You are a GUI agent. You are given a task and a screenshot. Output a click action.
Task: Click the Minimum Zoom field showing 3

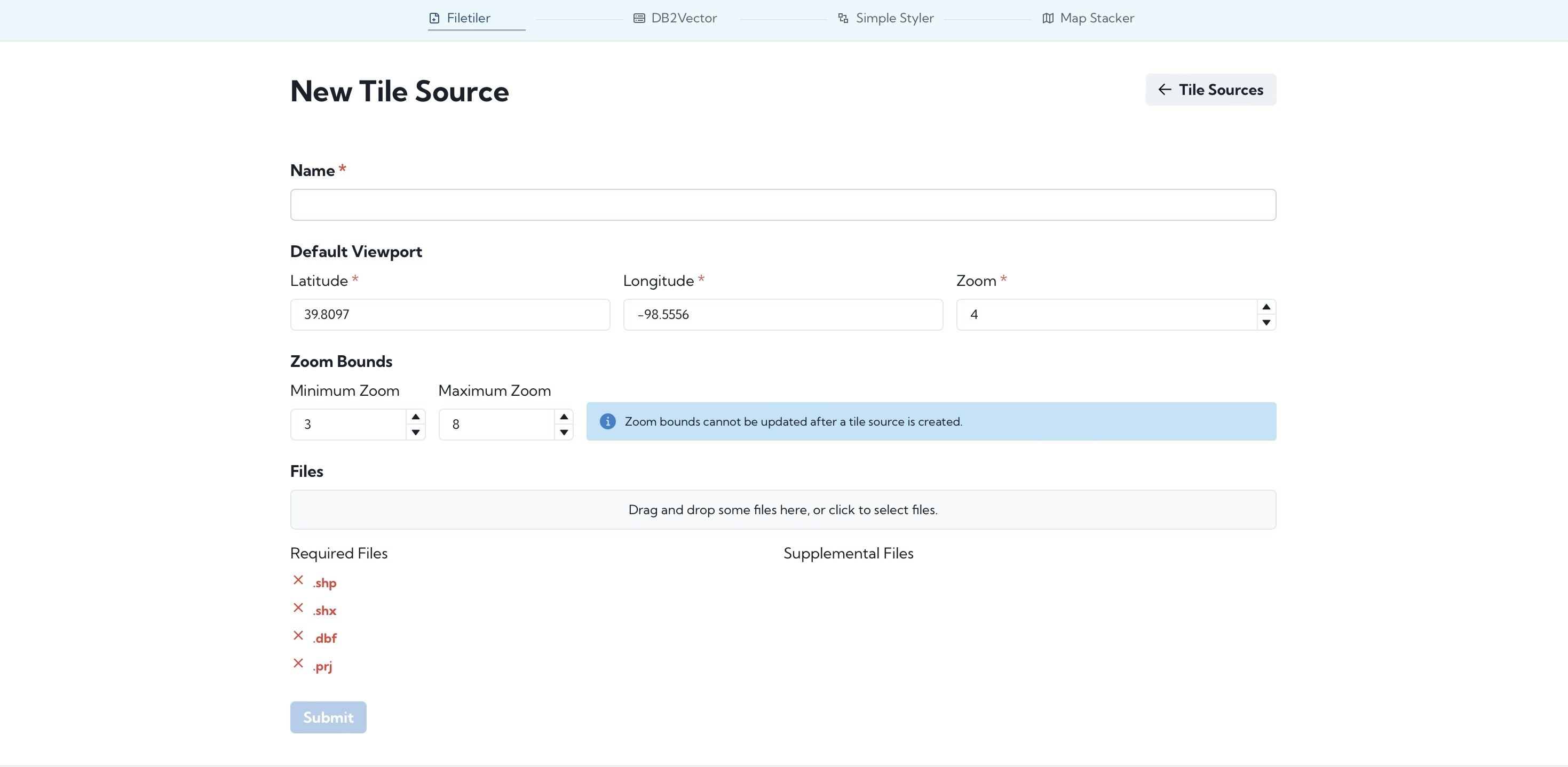pos(348,424)
